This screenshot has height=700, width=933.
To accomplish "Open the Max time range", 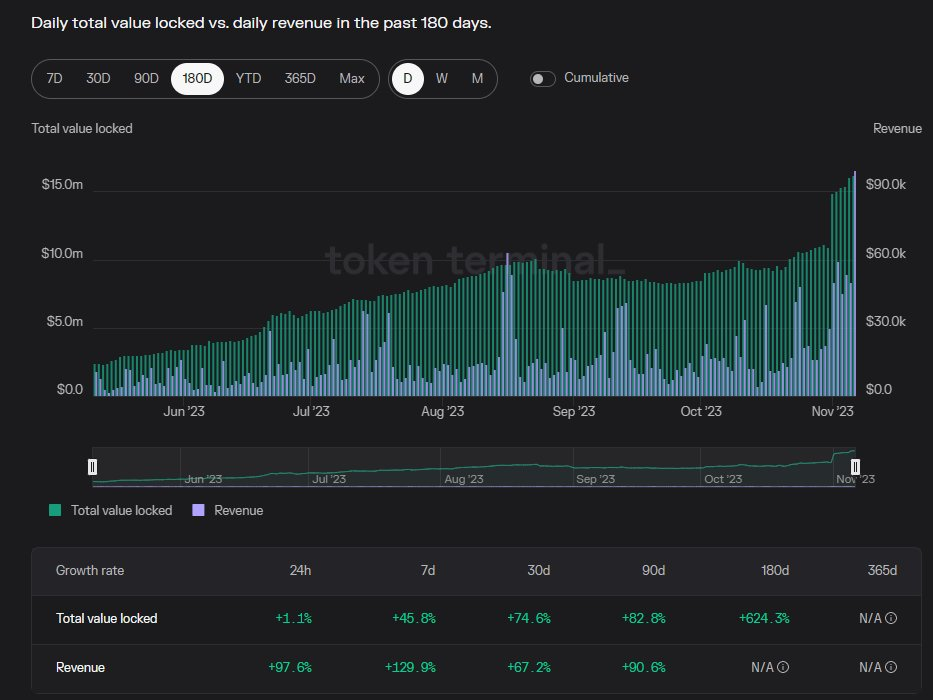I will coord(352,78).
